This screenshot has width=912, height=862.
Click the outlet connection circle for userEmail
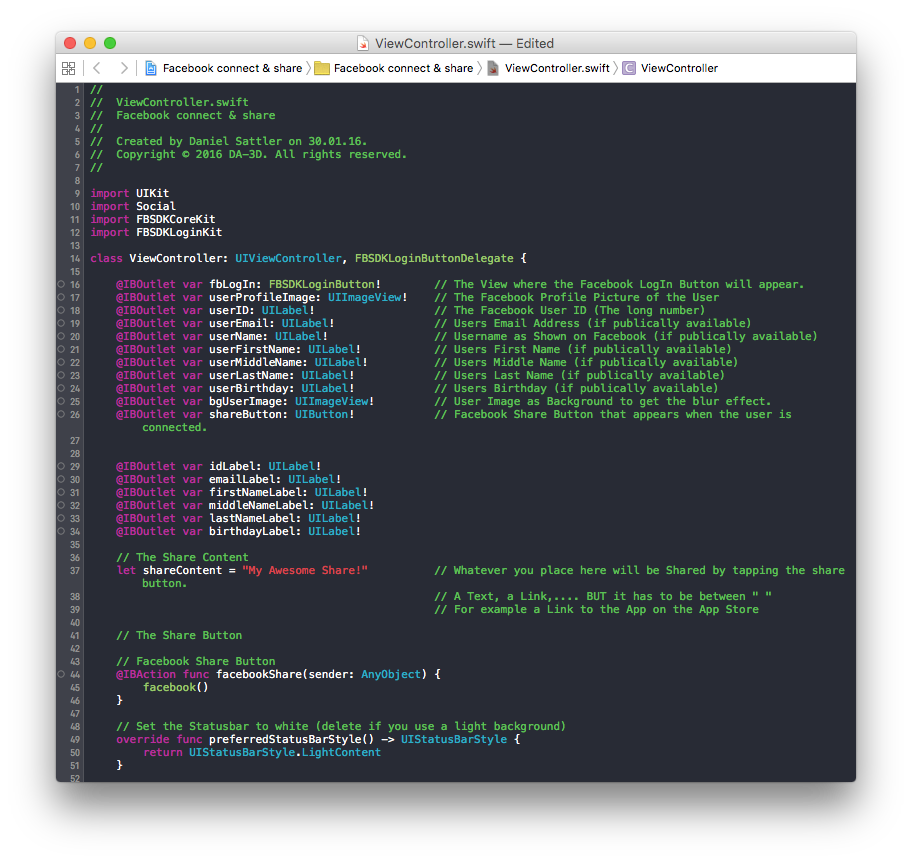[61, 323]
